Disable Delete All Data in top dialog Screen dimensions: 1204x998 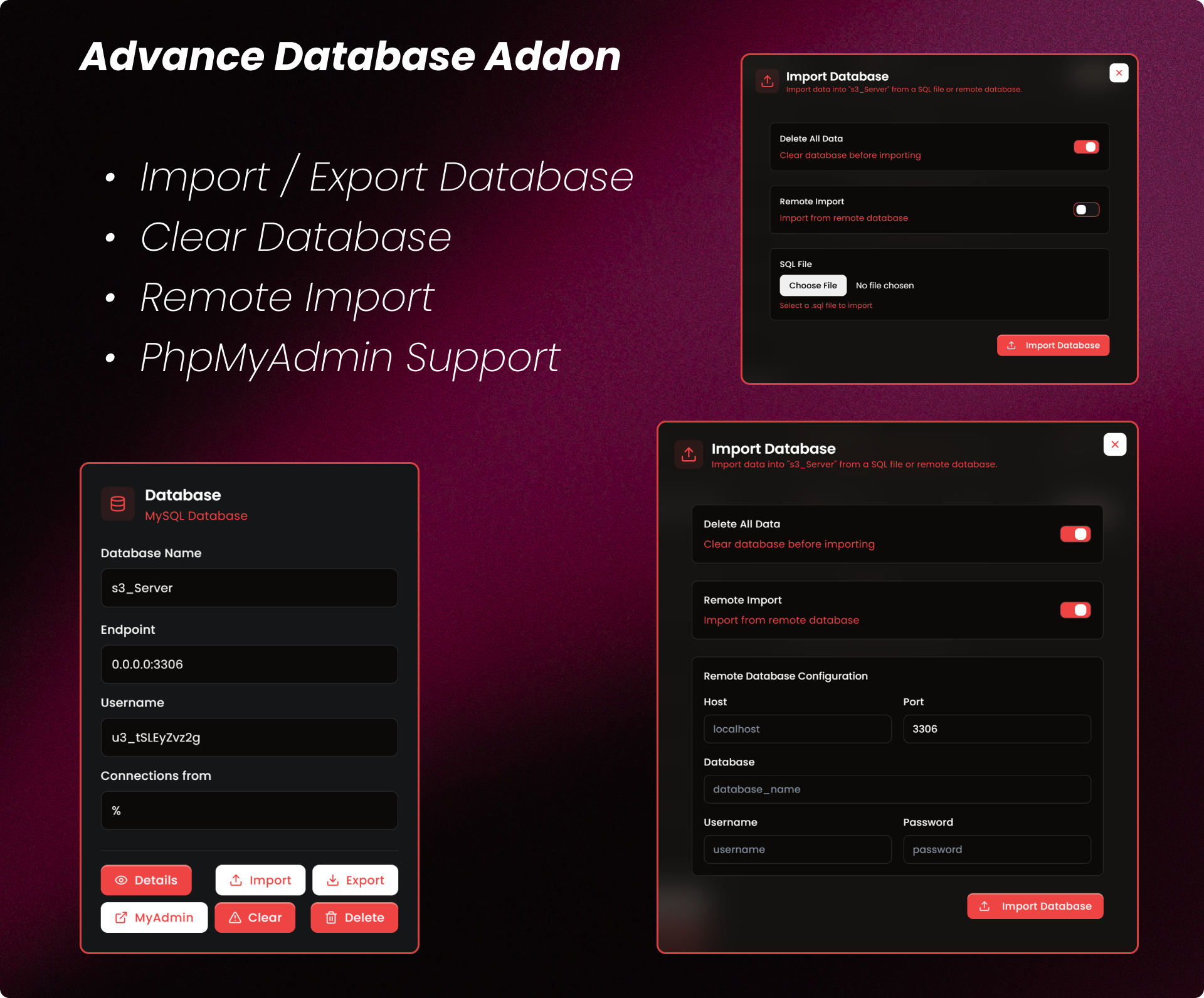1086,147
